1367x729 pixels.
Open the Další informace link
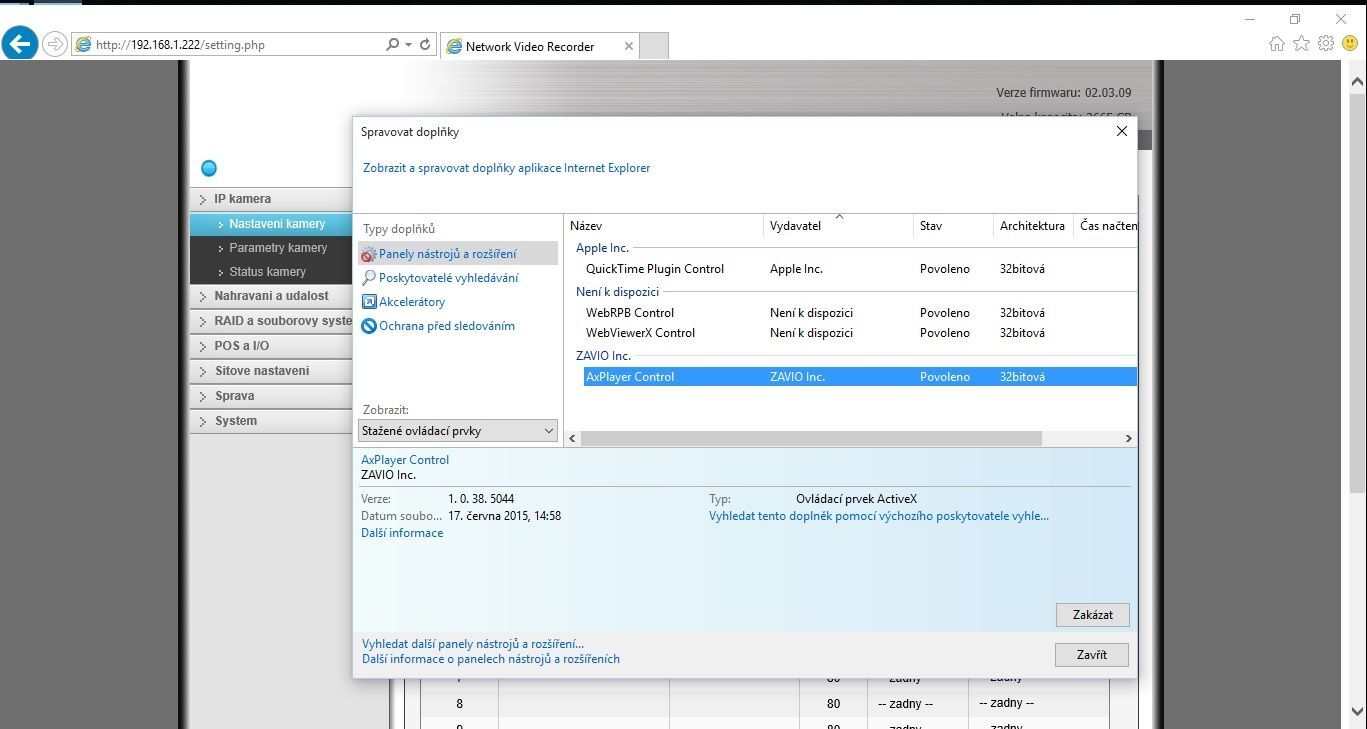click(x=402, y=533)
